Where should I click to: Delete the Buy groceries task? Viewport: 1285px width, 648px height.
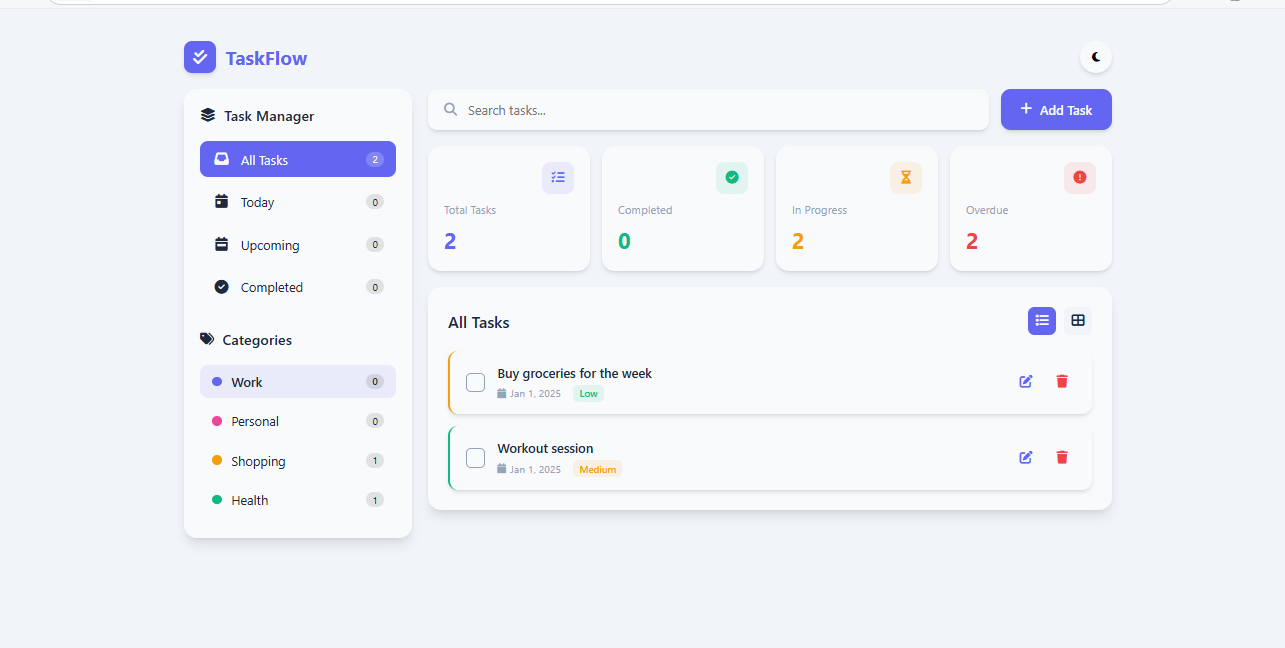1062,382
